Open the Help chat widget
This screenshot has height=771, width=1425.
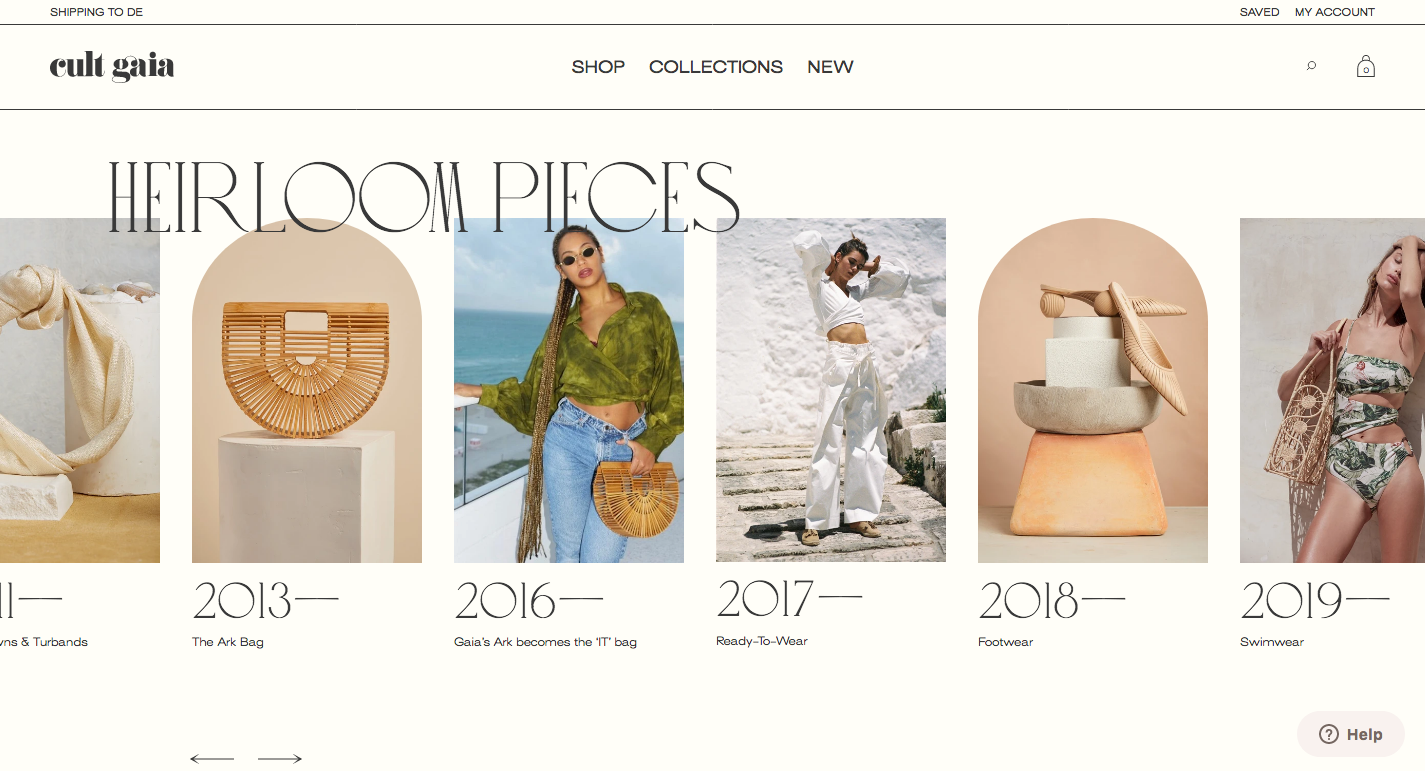pyautogui.click(x=1351, y=734)
